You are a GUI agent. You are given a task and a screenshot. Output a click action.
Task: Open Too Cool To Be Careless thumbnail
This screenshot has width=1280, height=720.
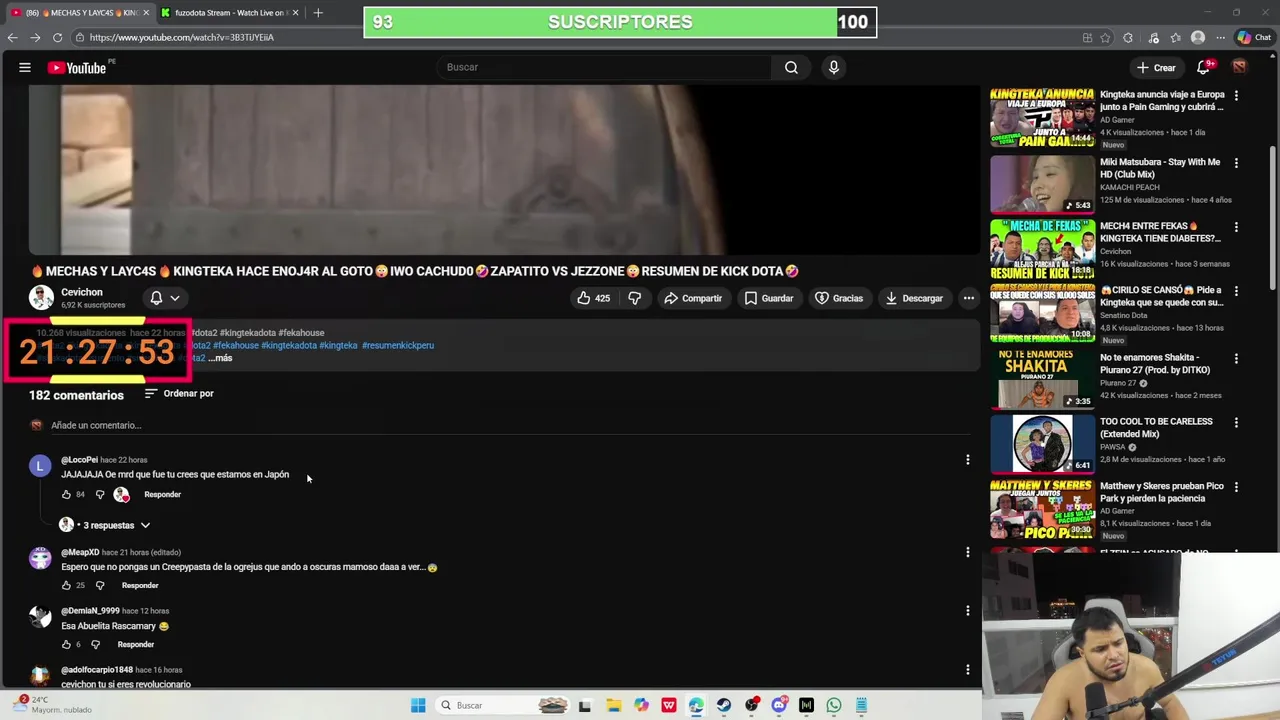[1042, 443]
